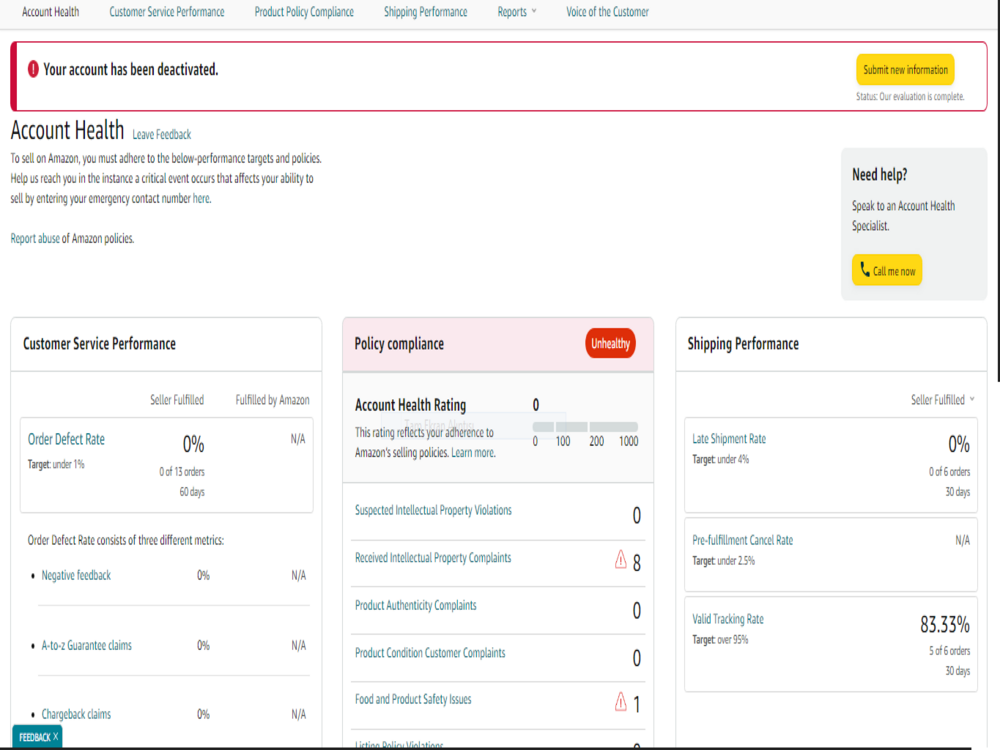
Task: Open the Pre-fulfillment Cancel Rate link
Action: [742, 540]
